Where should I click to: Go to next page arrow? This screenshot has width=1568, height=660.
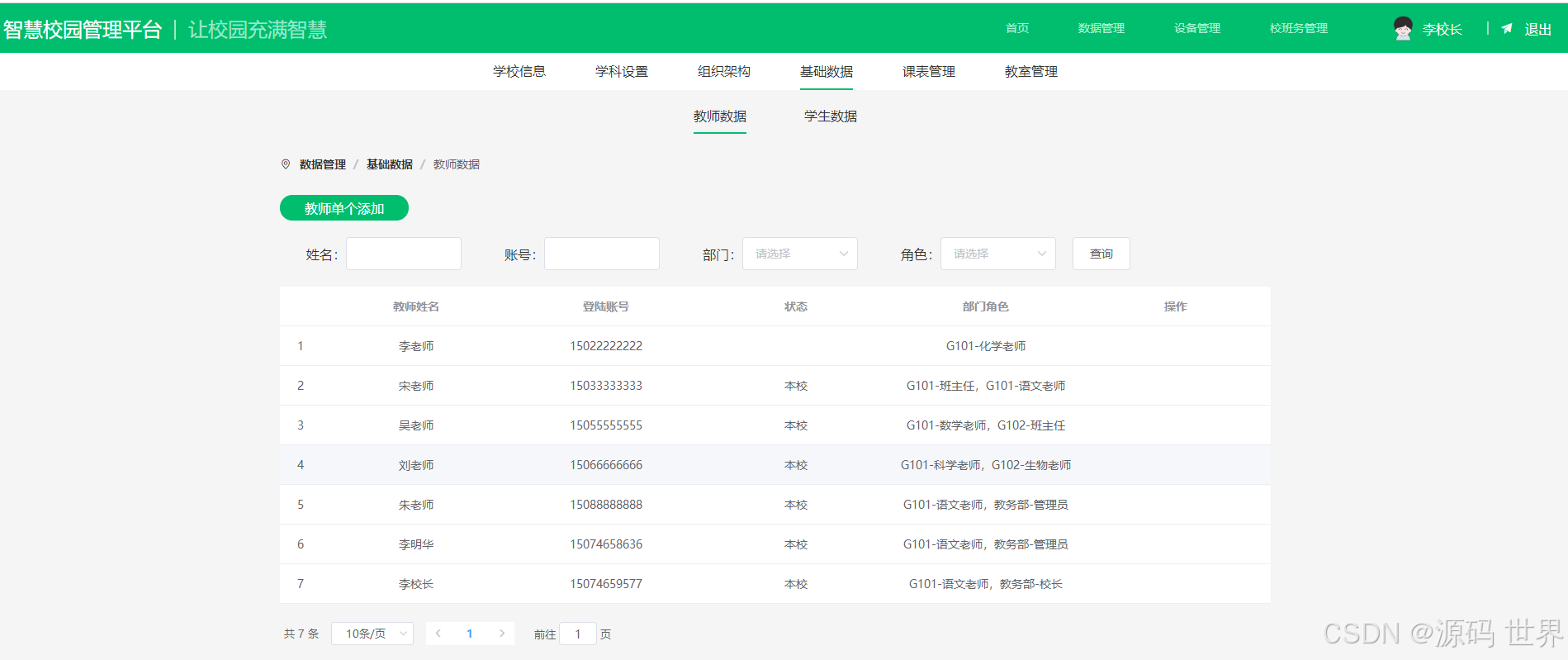(501, 634)
